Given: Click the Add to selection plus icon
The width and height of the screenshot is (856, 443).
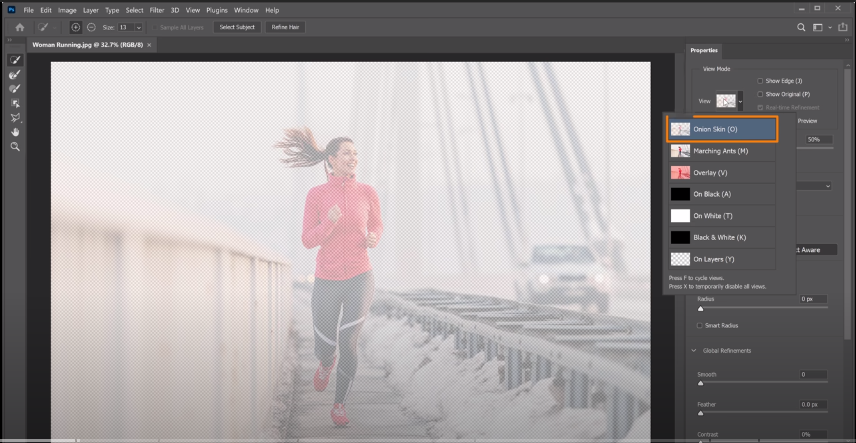Looking at the screenshot, I should [x=76, y=27].
